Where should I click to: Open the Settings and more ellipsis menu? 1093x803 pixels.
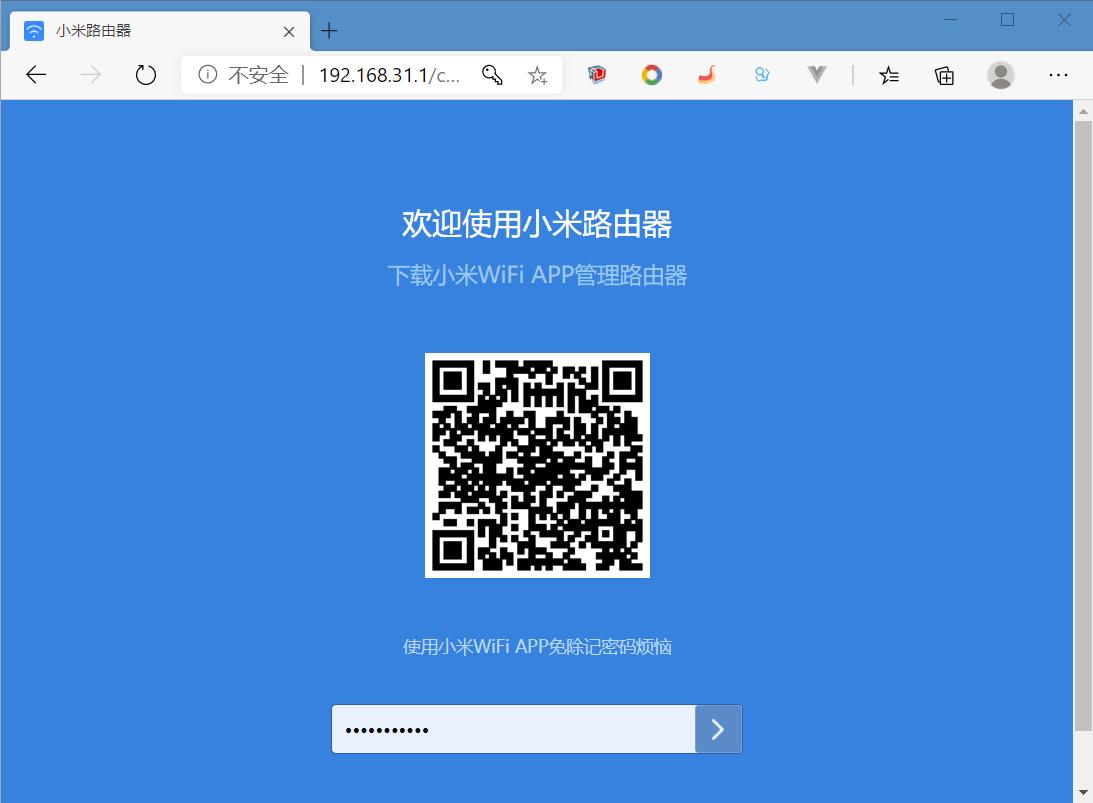coord(1057,74)
